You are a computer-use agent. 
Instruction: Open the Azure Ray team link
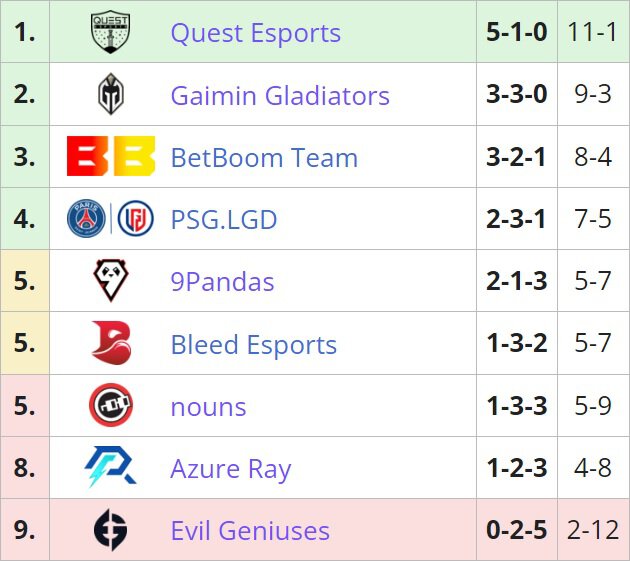point(231,469)
